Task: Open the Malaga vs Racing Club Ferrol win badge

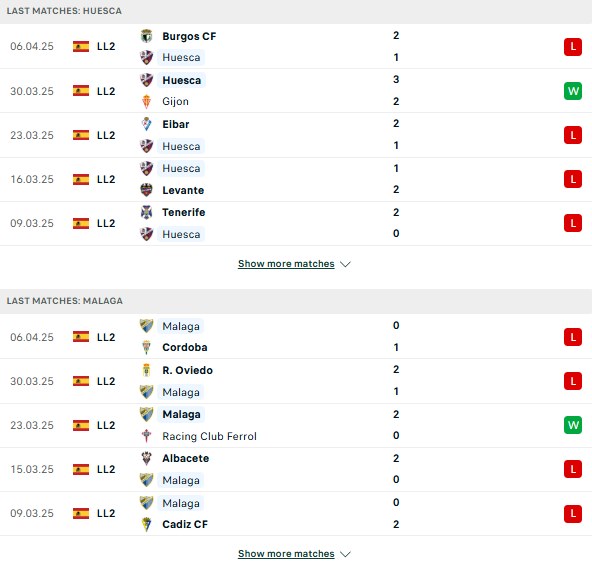Action: click(573, 425)
